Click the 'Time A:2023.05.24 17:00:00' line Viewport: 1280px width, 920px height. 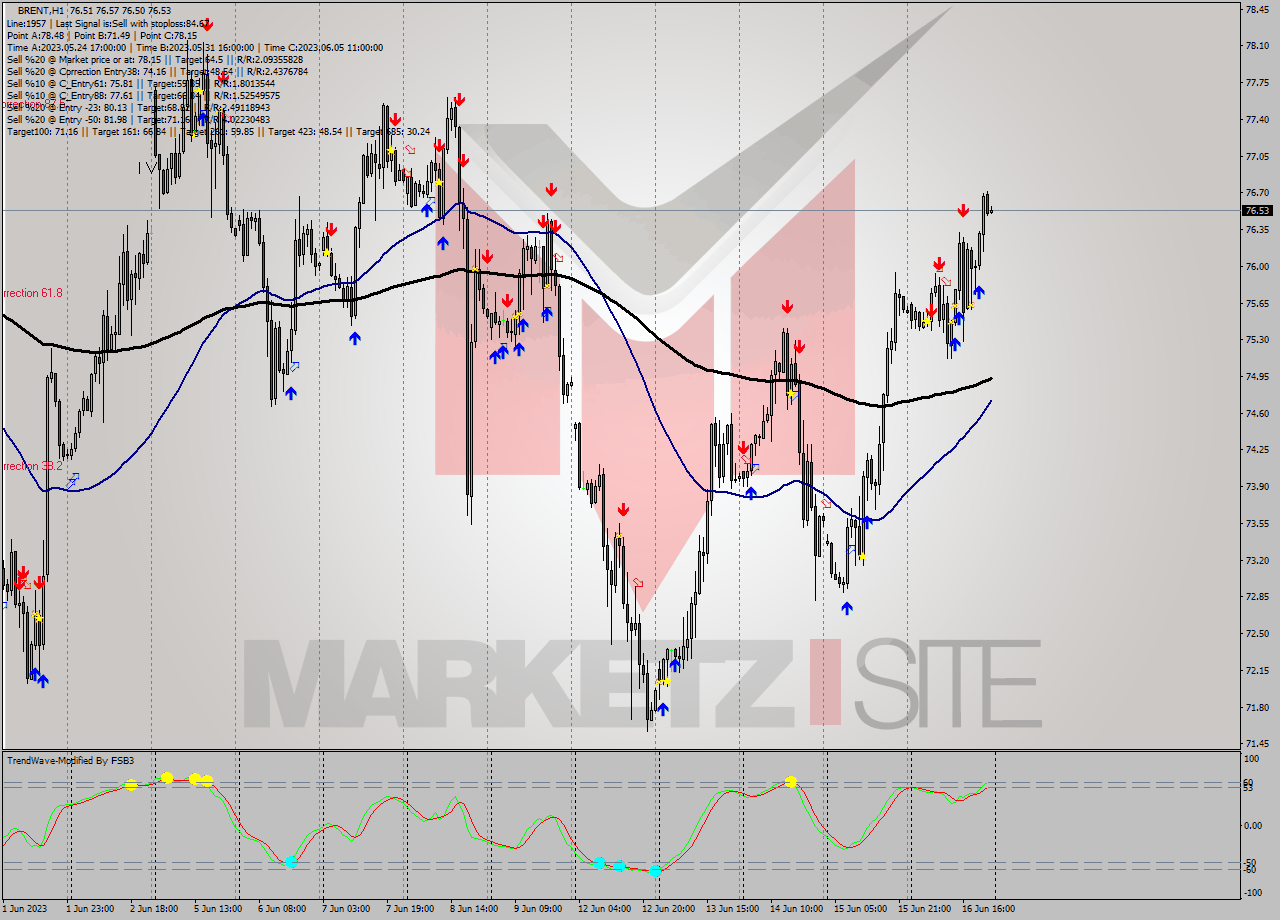pyautogui.click(x=194, y=47)
